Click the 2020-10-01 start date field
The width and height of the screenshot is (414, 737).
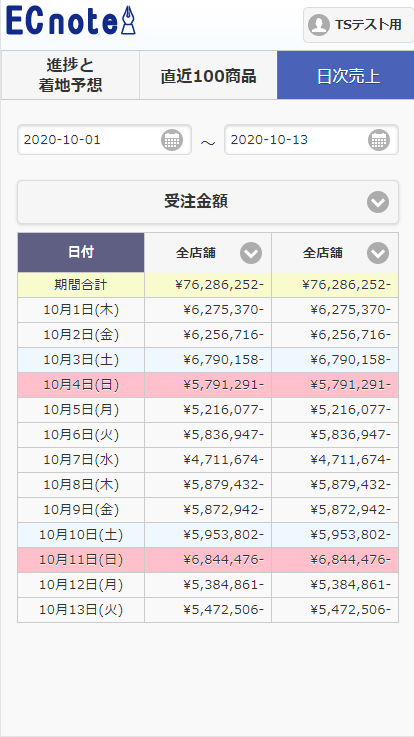pos(104,140)
